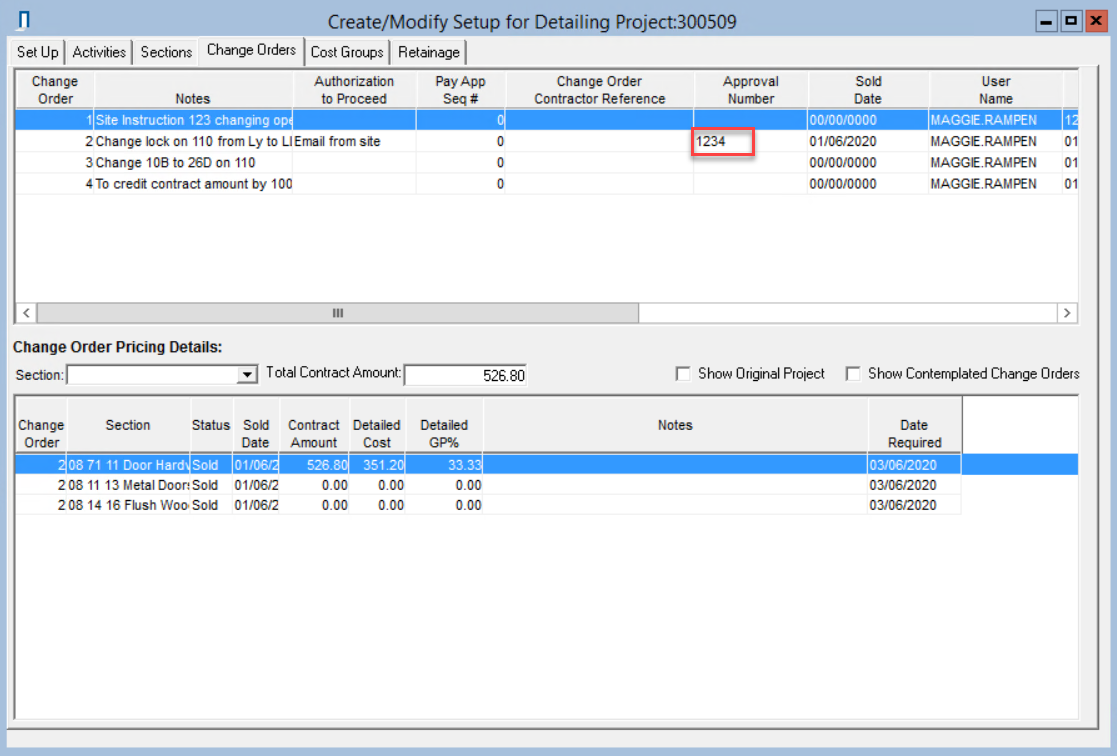This screenshot has width=1117, height=756.
Task: Click the Detailed Cost value 351.20
Action: [378, 465]
